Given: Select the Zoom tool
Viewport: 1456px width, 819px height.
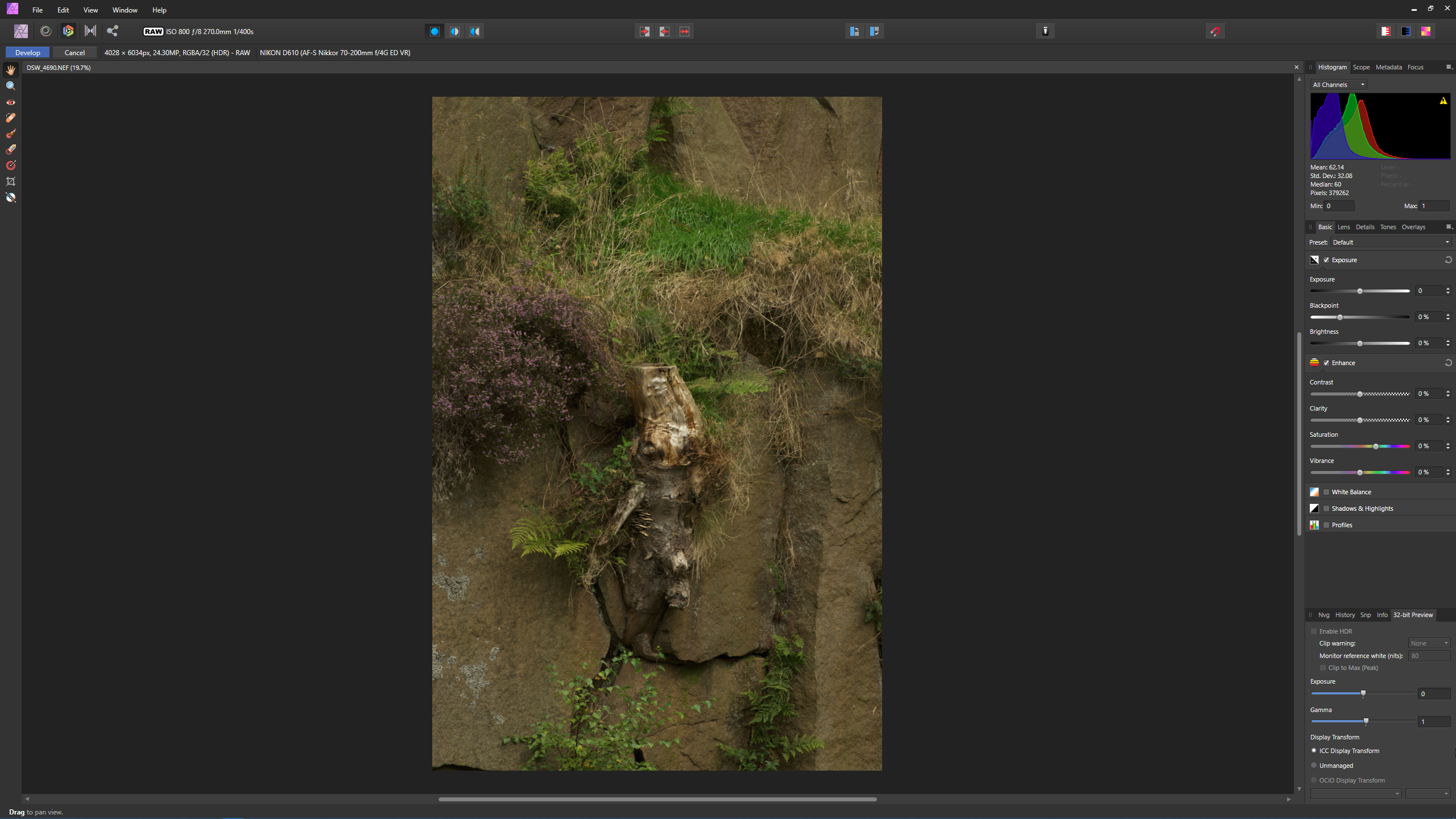Looking at the screenshot, I should 11,86.
